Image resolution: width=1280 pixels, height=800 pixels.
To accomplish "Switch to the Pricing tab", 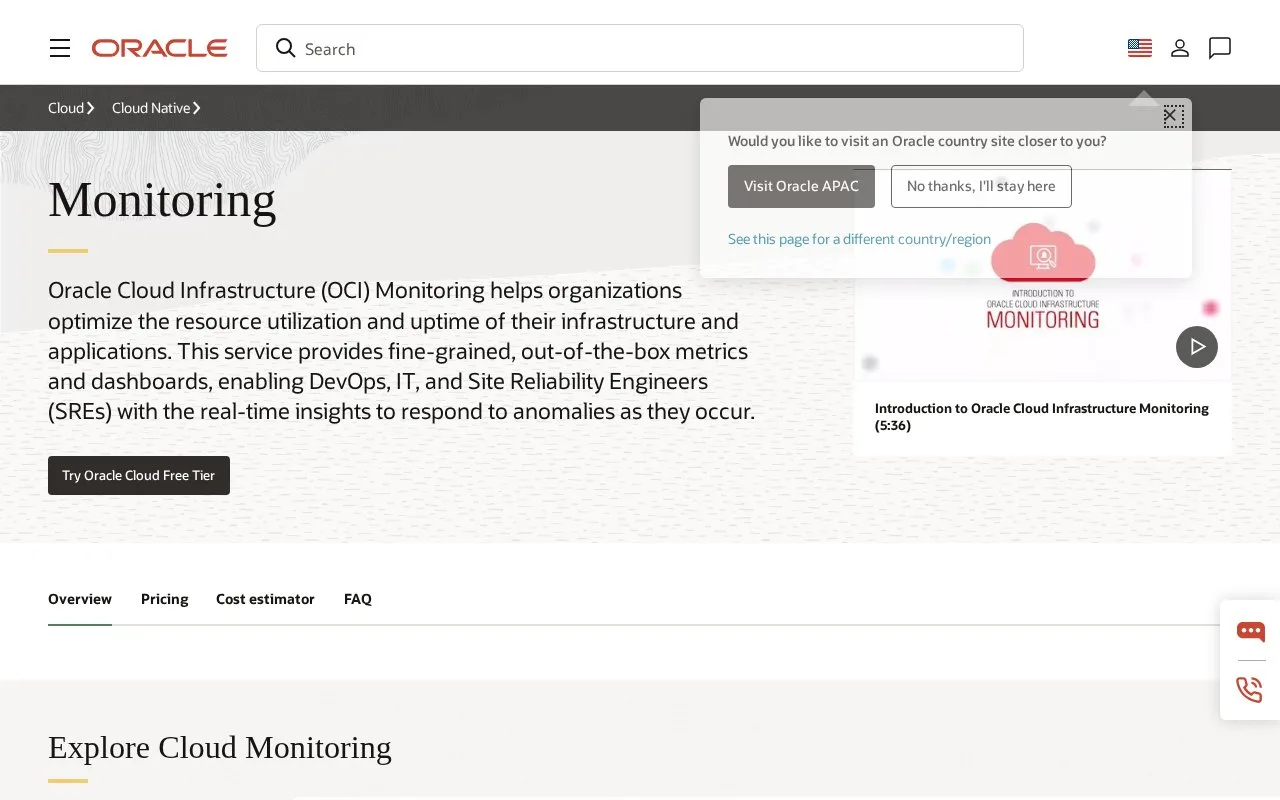I will [x=164, y=599].
